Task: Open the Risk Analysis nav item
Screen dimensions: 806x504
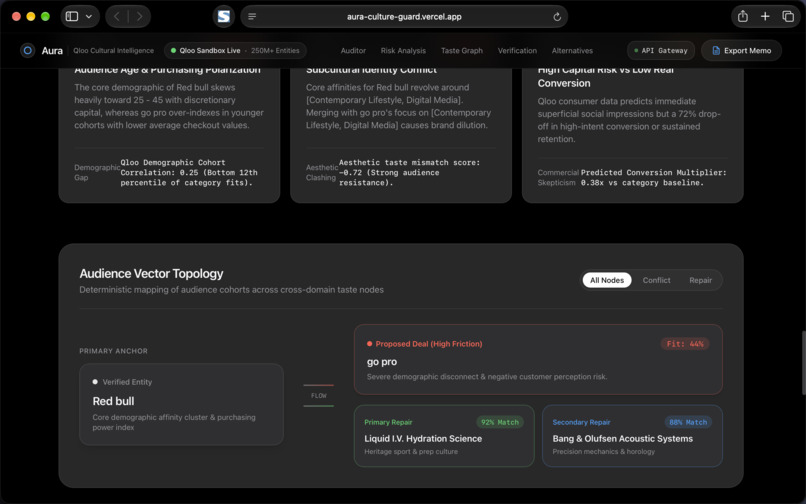Action: [x=403, y=50]
